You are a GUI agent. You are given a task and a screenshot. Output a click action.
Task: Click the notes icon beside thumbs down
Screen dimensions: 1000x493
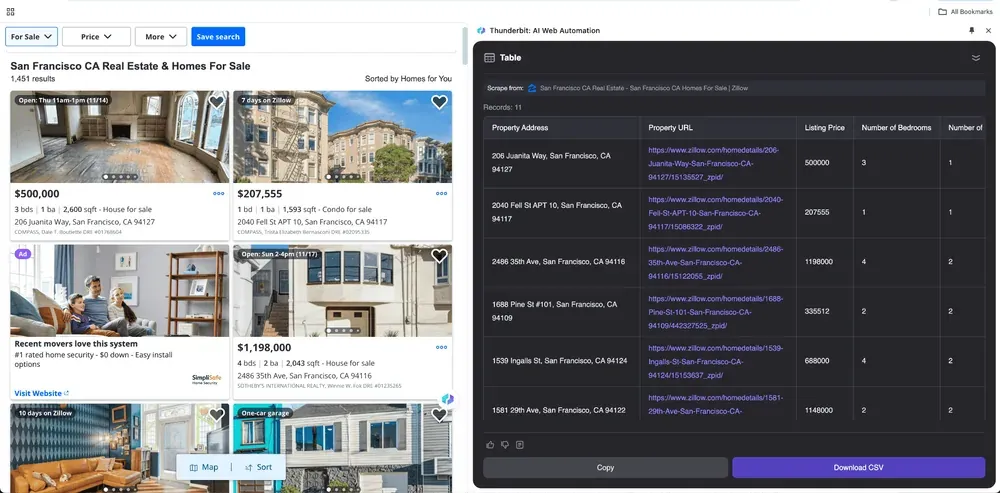520,445
